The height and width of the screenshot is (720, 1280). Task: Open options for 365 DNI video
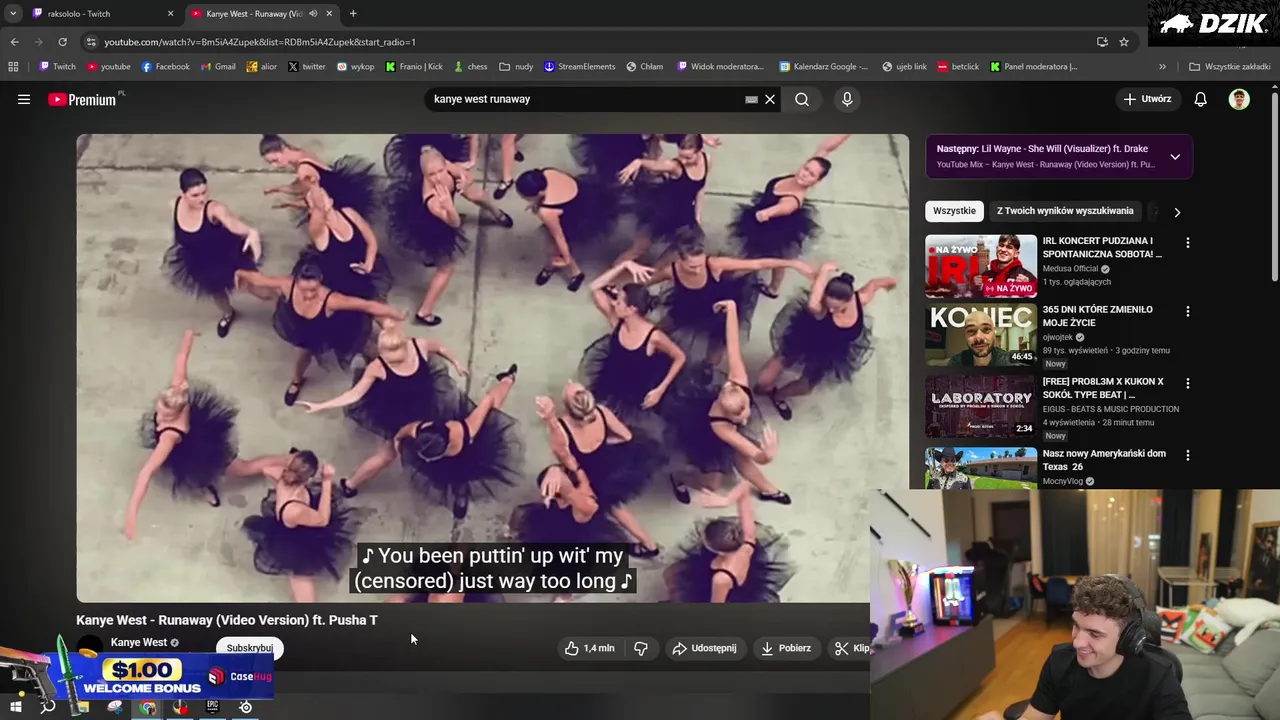(1188, 311)
